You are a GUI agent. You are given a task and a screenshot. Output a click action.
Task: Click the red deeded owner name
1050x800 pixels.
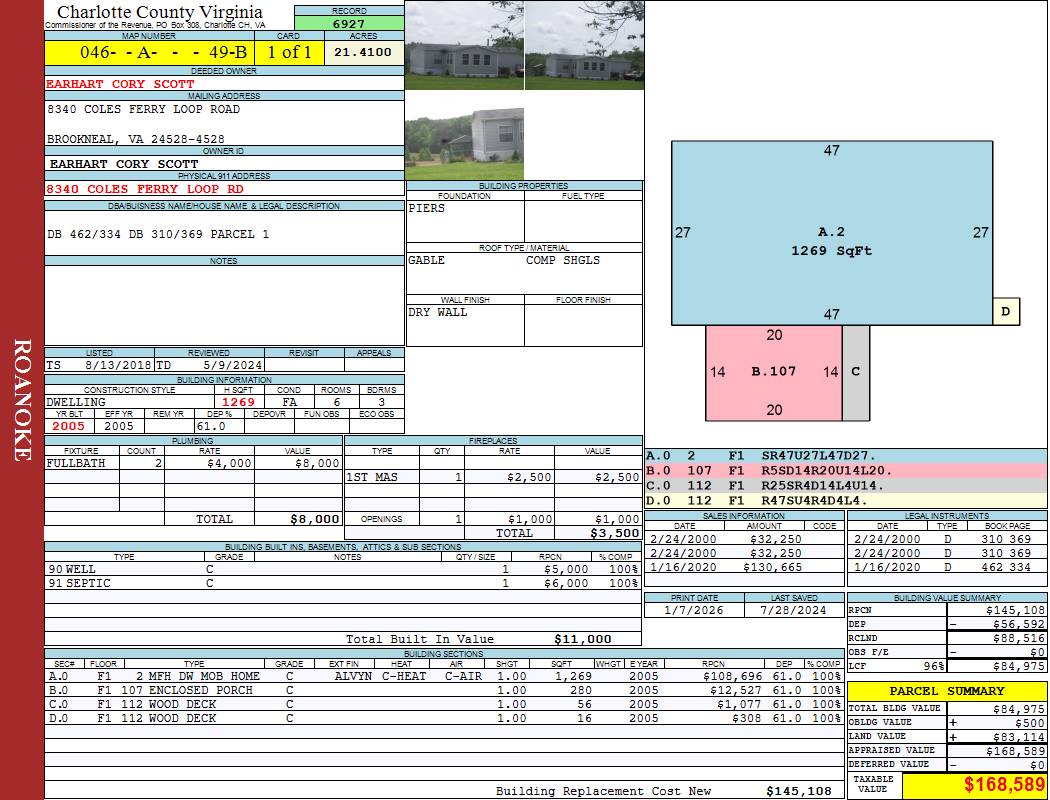(x=121, y=84)
